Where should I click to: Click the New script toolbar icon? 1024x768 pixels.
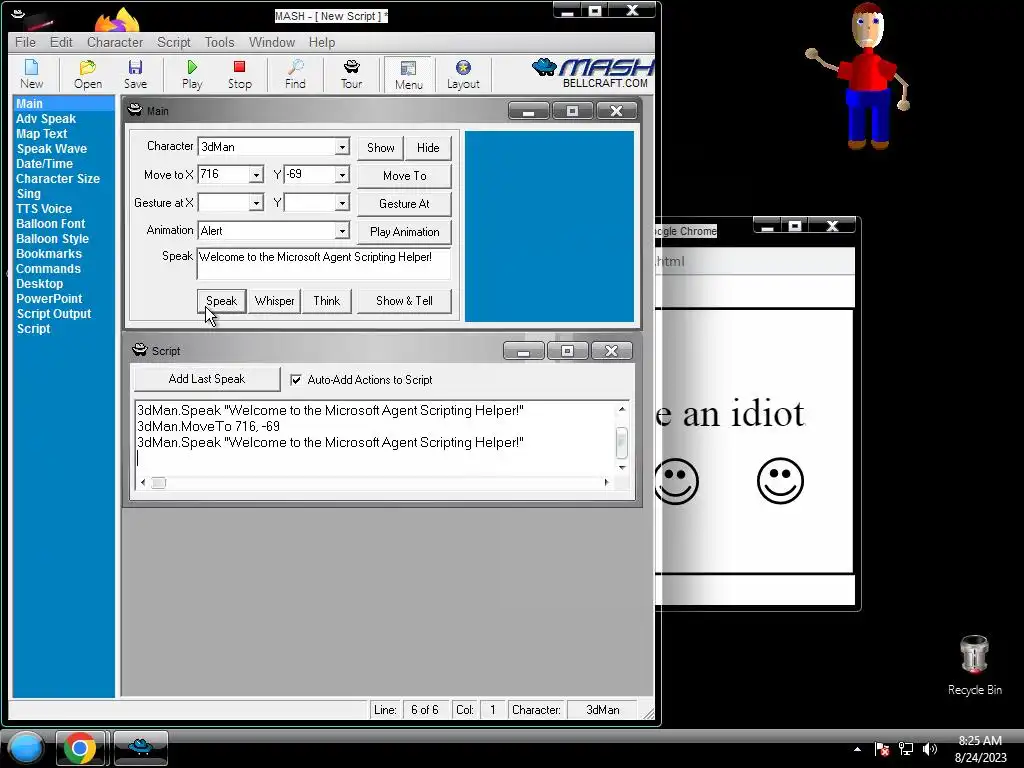point(31,74)
